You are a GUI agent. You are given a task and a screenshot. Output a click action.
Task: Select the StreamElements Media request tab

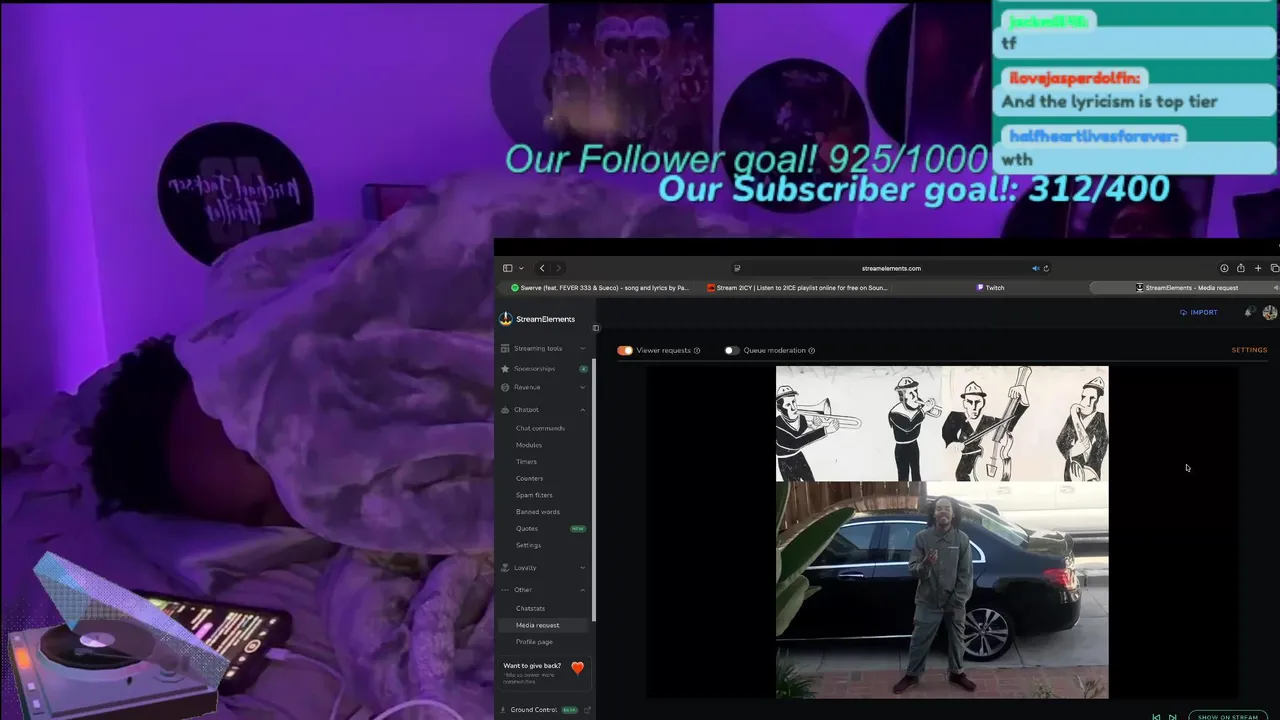click(1187, 288)
